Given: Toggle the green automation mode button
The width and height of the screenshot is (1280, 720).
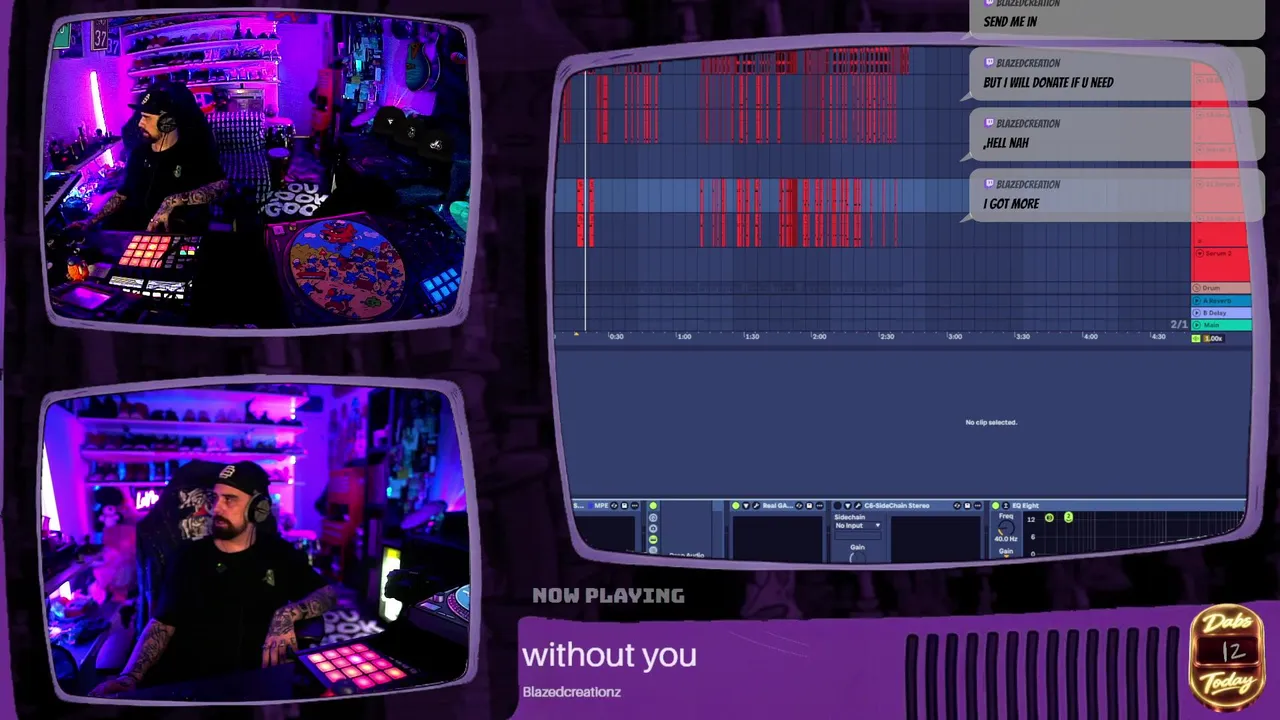Looking at the screenshot, I should [1196, 339].
